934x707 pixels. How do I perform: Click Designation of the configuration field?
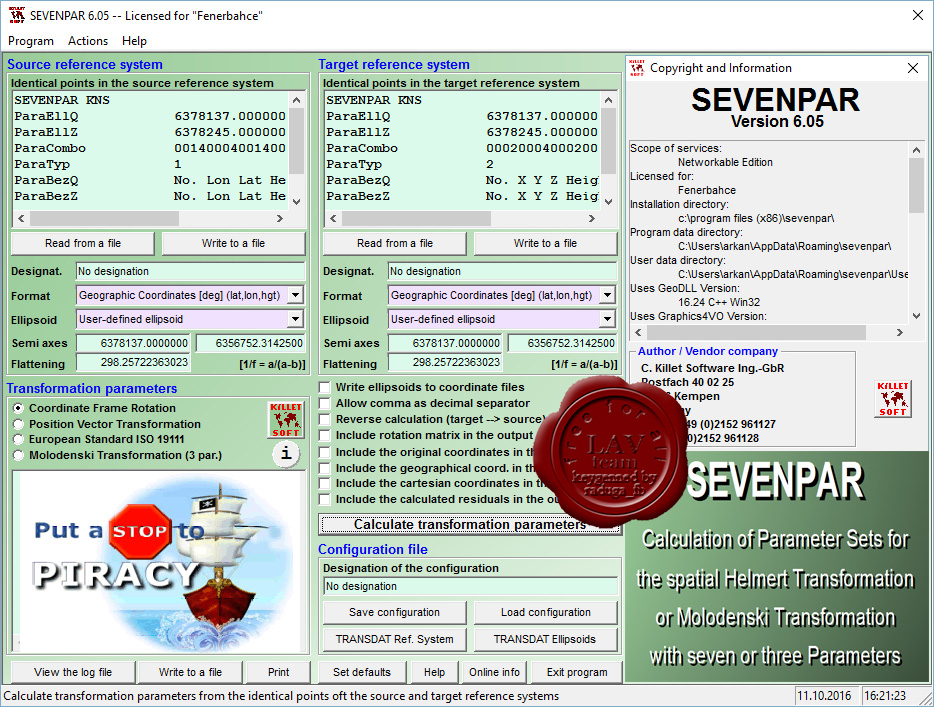pos(471,586)
